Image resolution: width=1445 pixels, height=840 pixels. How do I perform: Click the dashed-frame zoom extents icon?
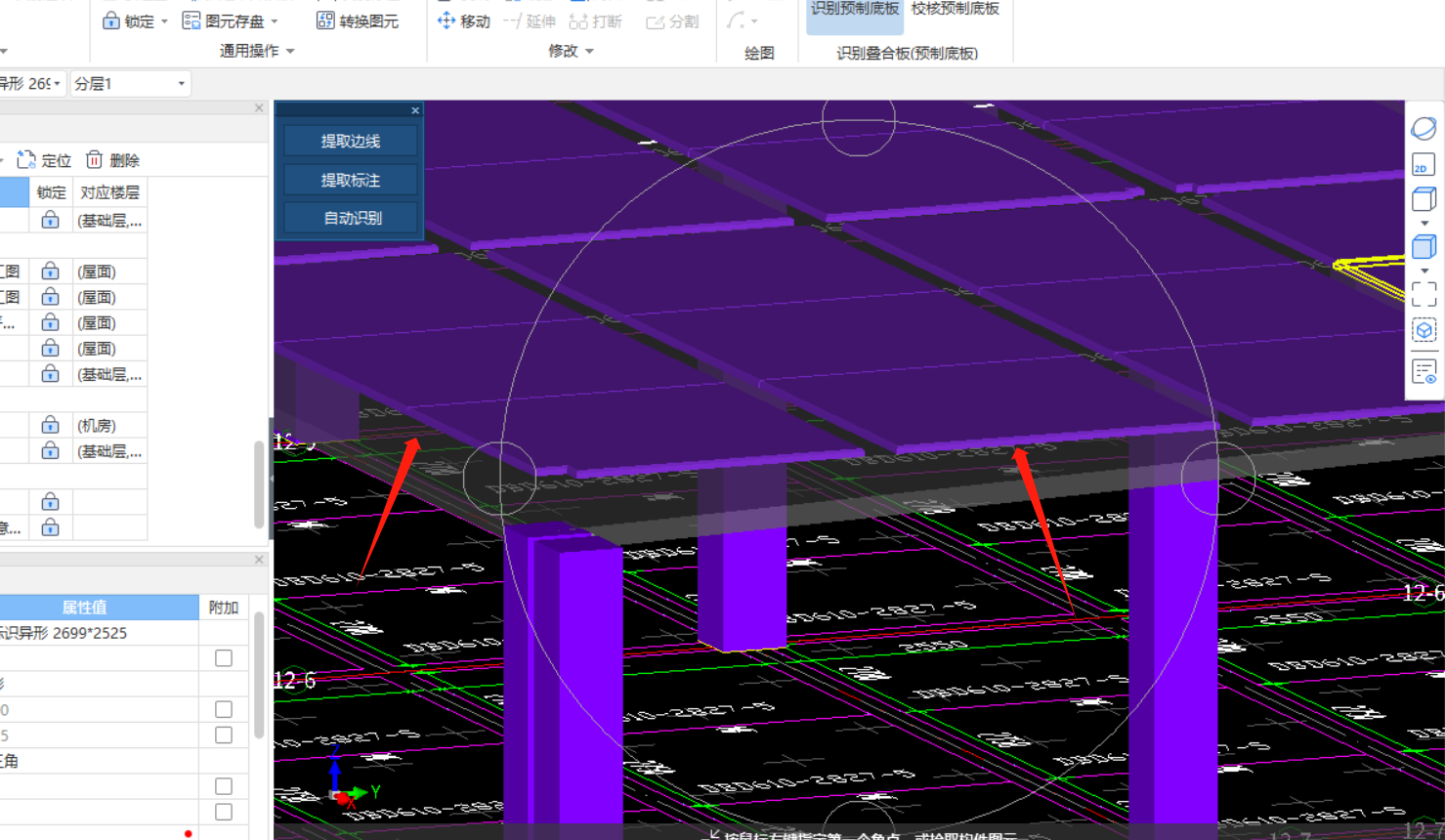click(1424, 294)
